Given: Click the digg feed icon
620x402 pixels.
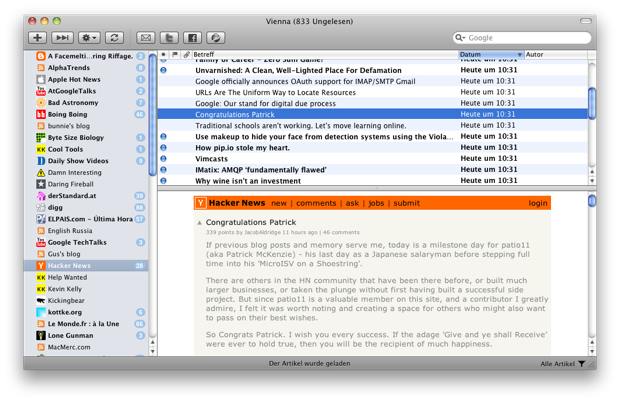Looking at the screenshot, I should click(x=41, y=208).
